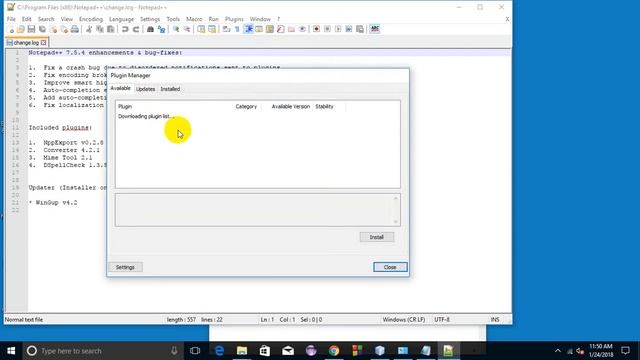The height and width of the screenshot is (360, 640).
Task: Click the New file toolbar icon
Action: pyautogui.click(x=11, y=29)
